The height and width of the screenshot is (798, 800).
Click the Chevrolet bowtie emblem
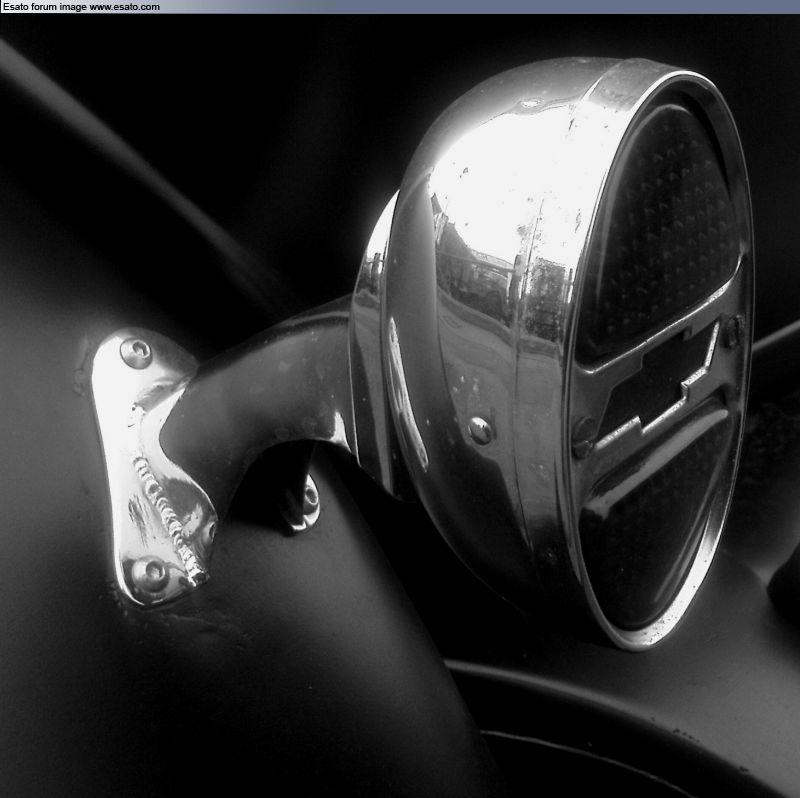(x=655, y=384)
